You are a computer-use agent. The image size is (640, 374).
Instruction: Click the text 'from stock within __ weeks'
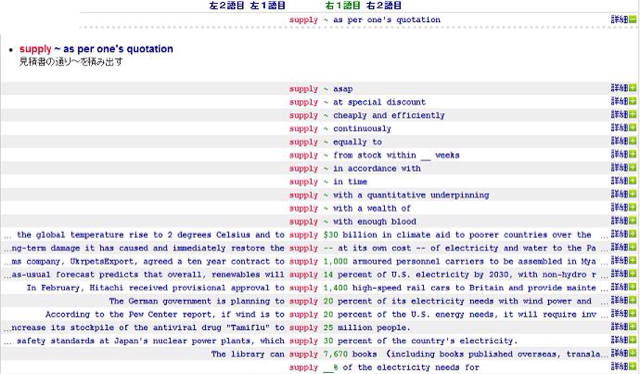396,155
